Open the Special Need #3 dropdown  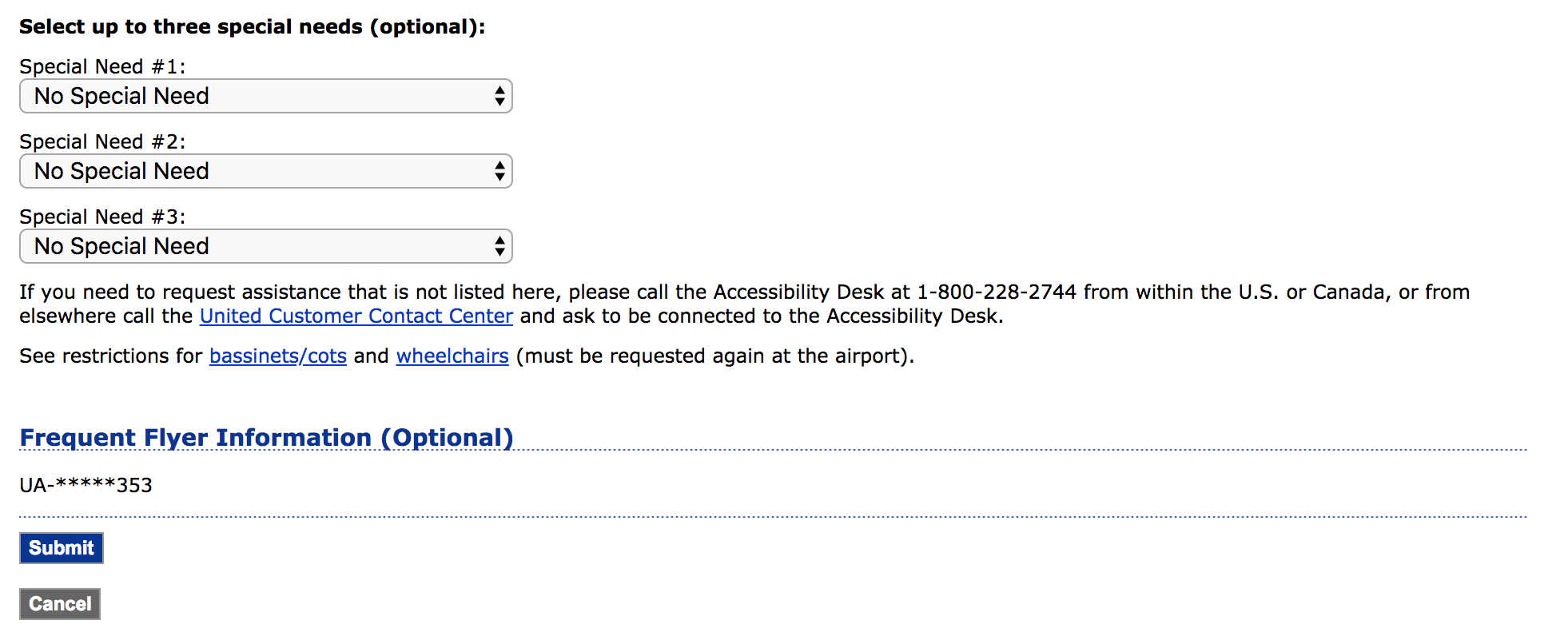pos(265,246)
